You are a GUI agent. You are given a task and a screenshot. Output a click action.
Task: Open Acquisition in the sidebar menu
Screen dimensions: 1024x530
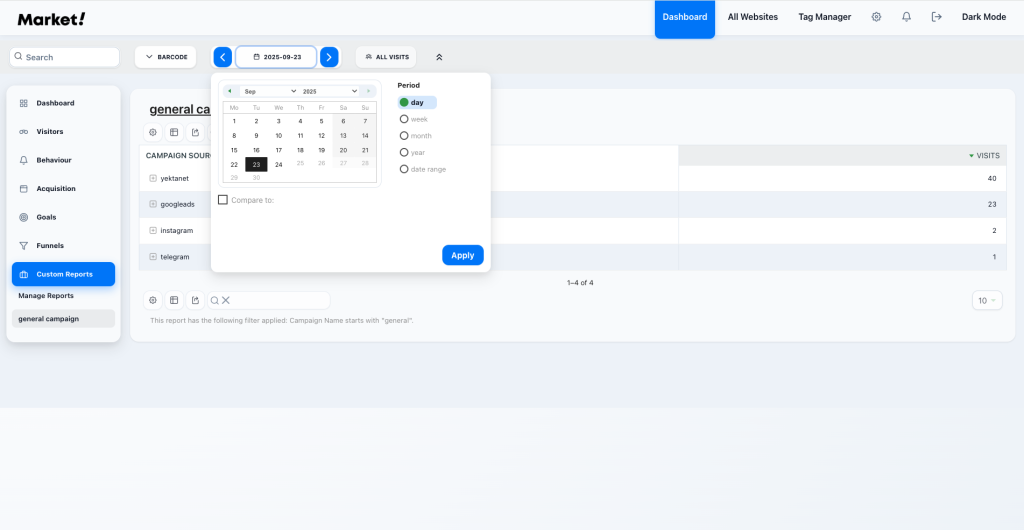56,188
